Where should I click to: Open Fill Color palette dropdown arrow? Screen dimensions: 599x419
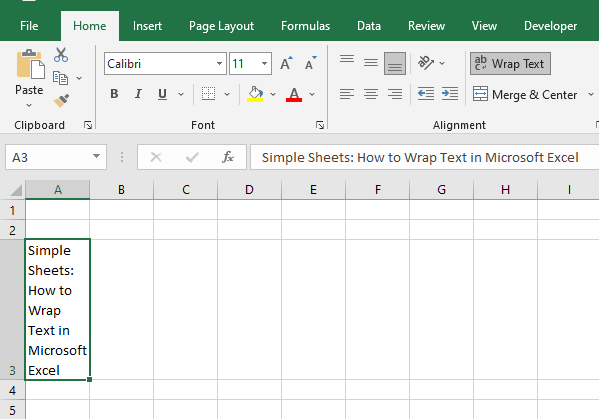(x=273, y=94)
